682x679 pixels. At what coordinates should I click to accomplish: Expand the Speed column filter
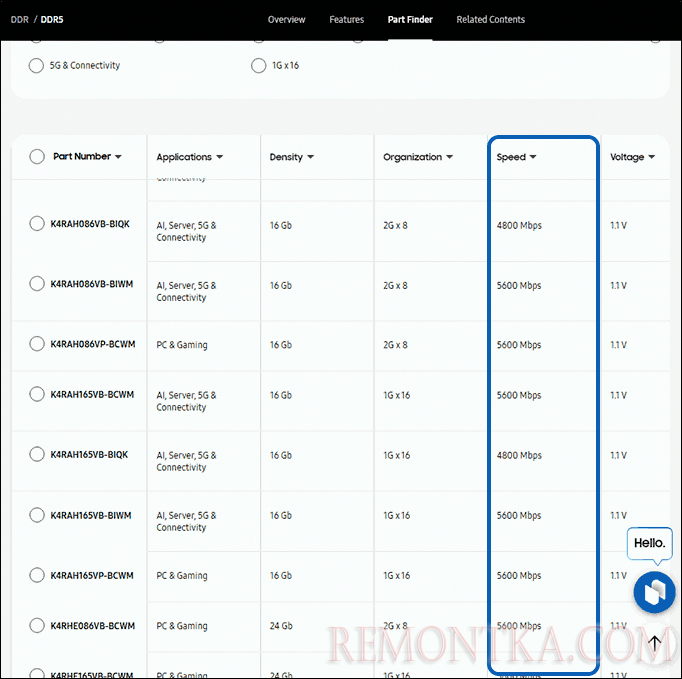[x=517, y=157]
